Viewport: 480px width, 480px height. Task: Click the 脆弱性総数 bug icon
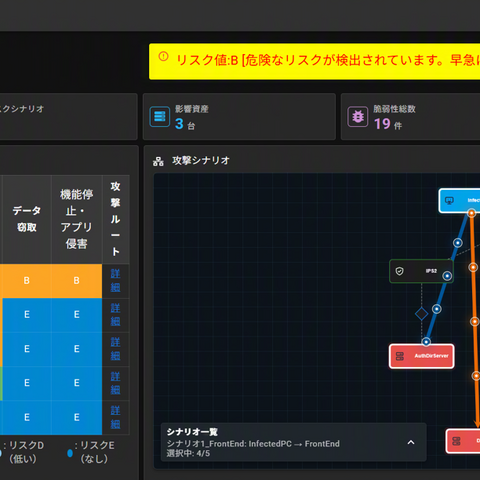coord(358,117)
